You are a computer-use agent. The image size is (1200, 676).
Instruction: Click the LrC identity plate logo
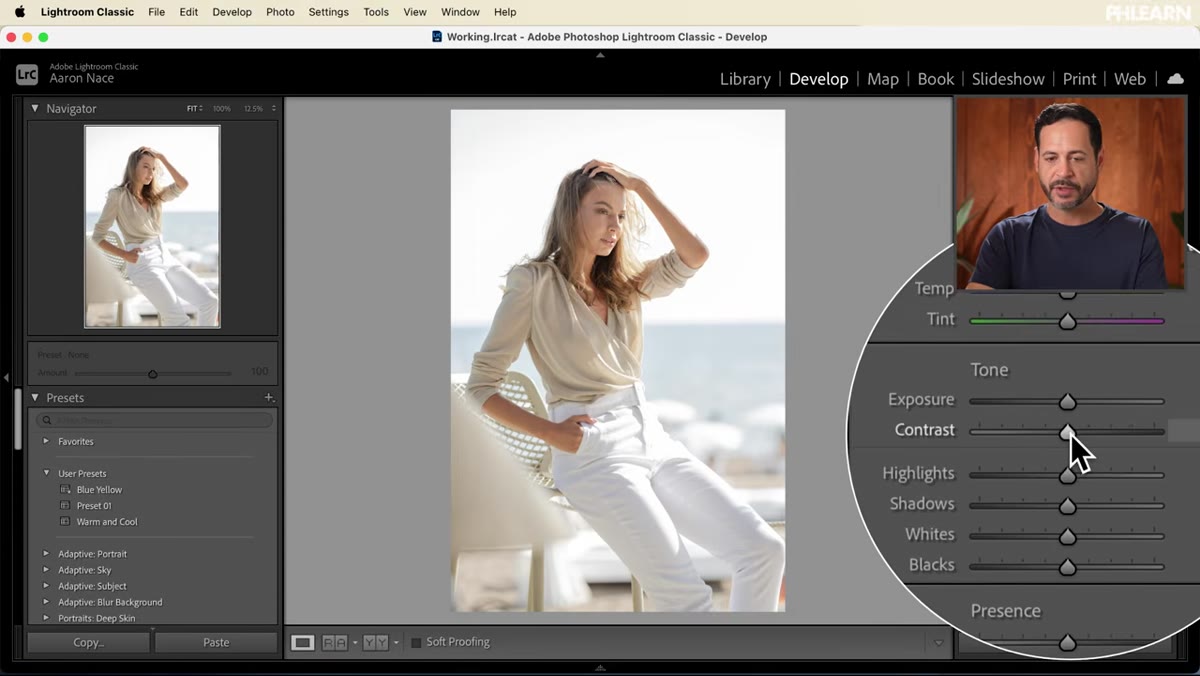(27, 74)
